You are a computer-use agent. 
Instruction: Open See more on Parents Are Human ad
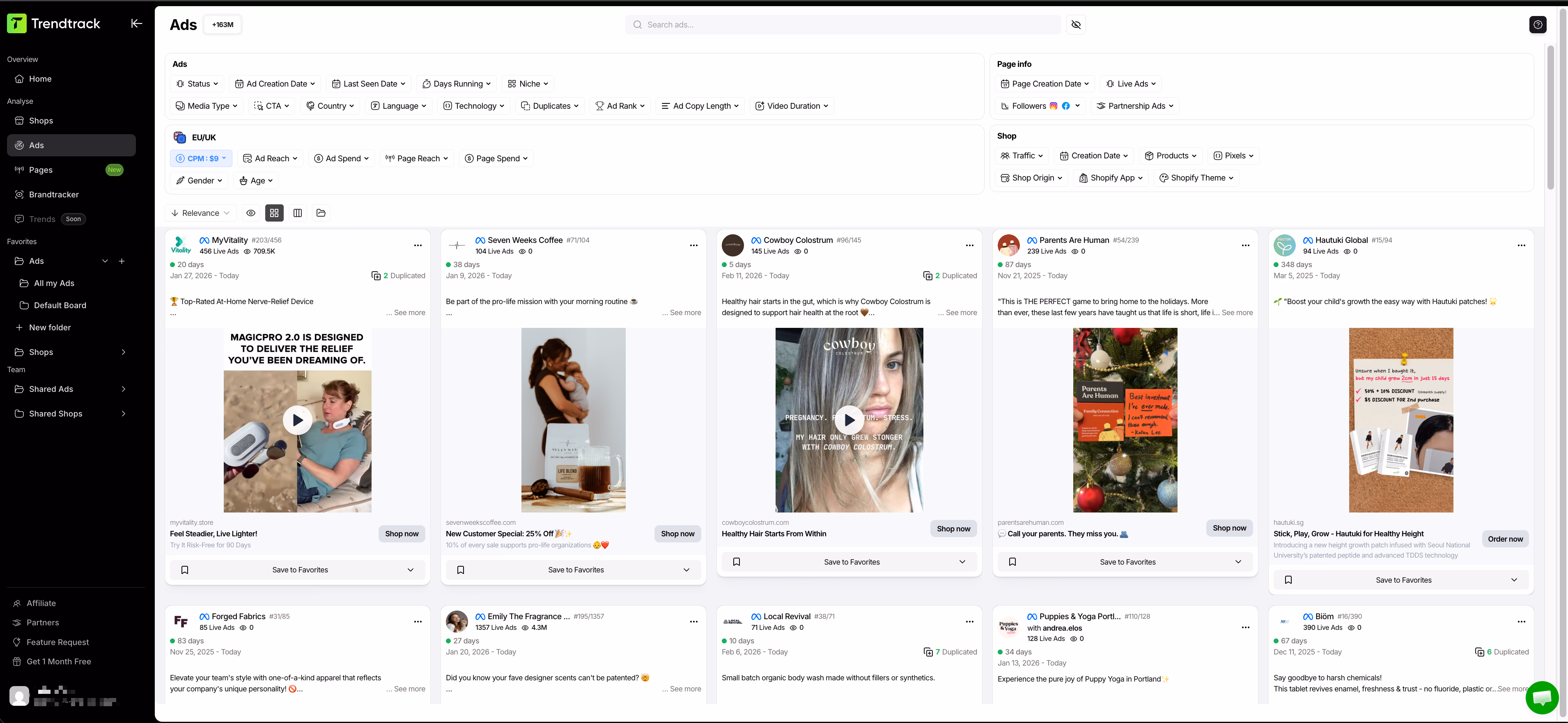(x=1236, y=313)
